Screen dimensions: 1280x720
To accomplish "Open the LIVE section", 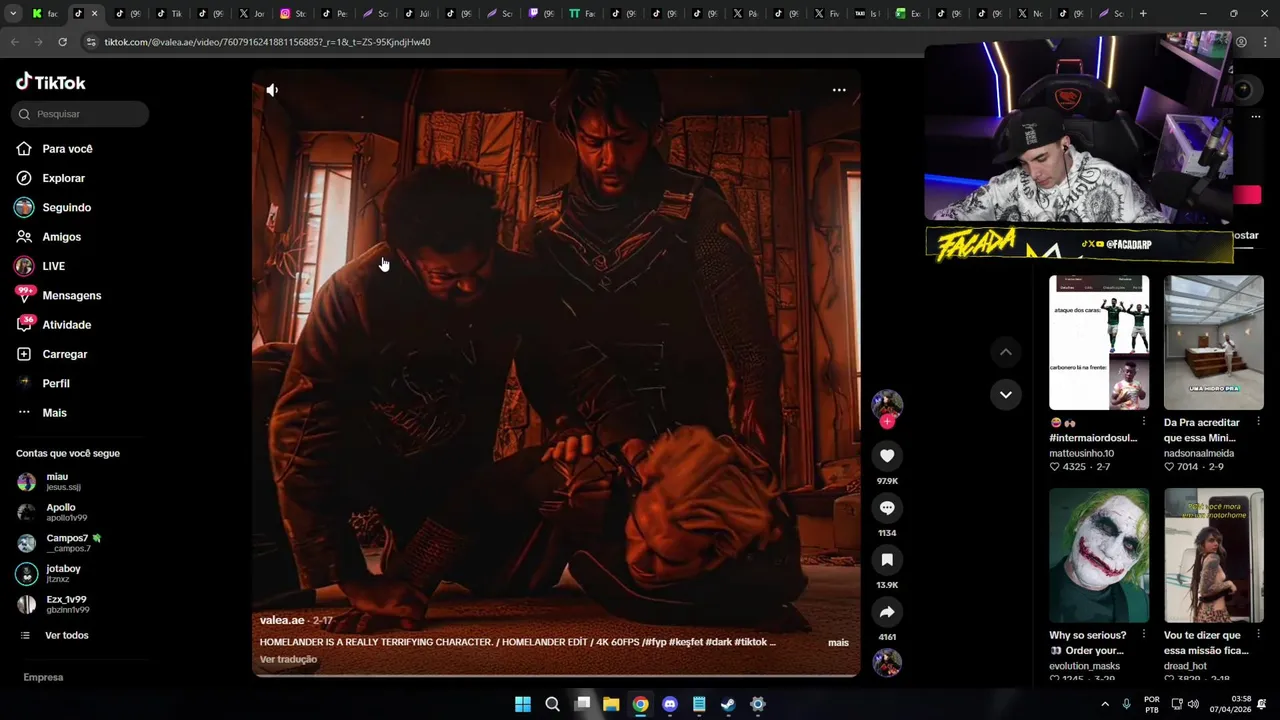I will click(54, 266).
